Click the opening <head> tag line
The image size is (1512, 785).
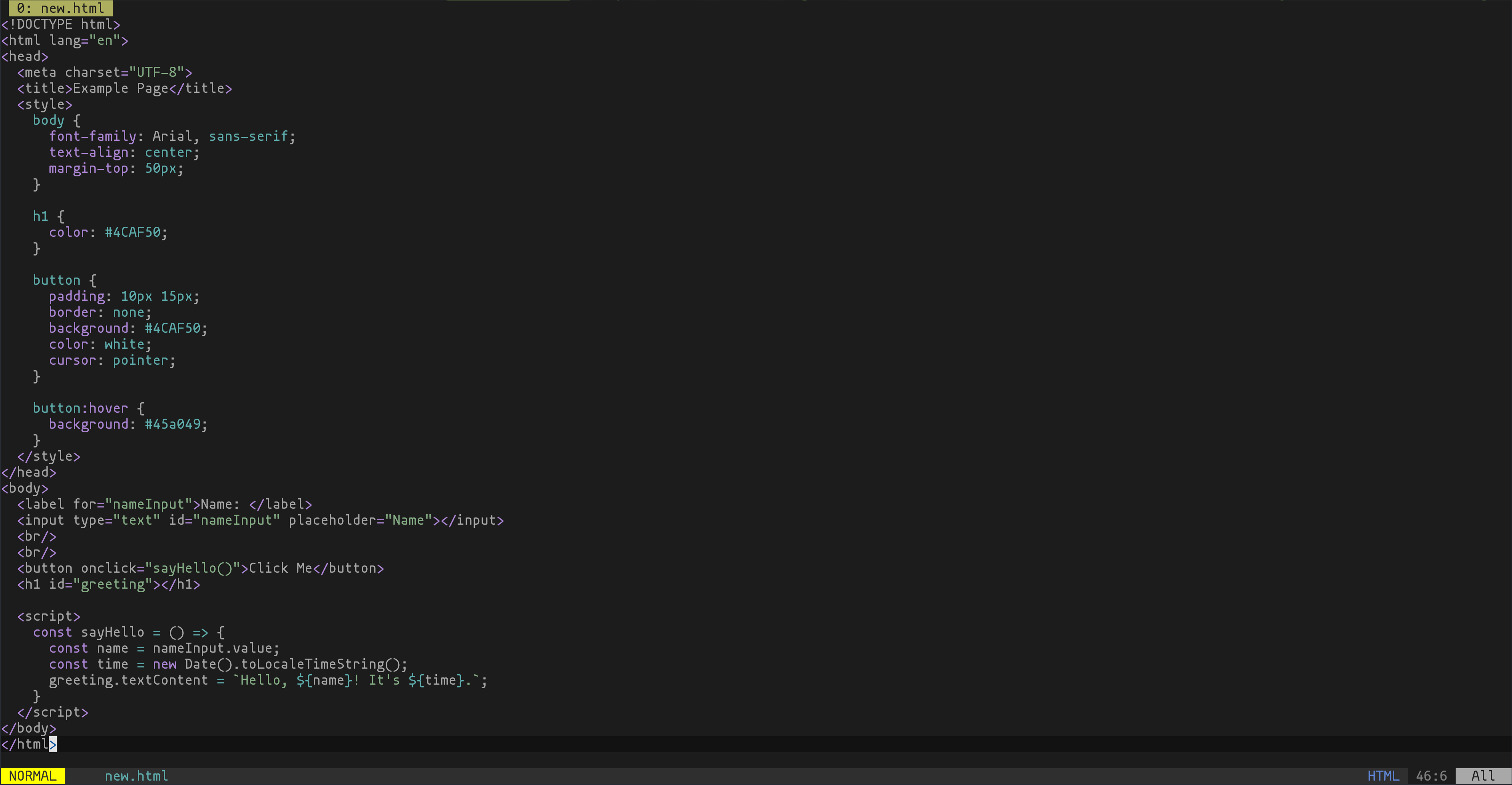tap(25, 56)
